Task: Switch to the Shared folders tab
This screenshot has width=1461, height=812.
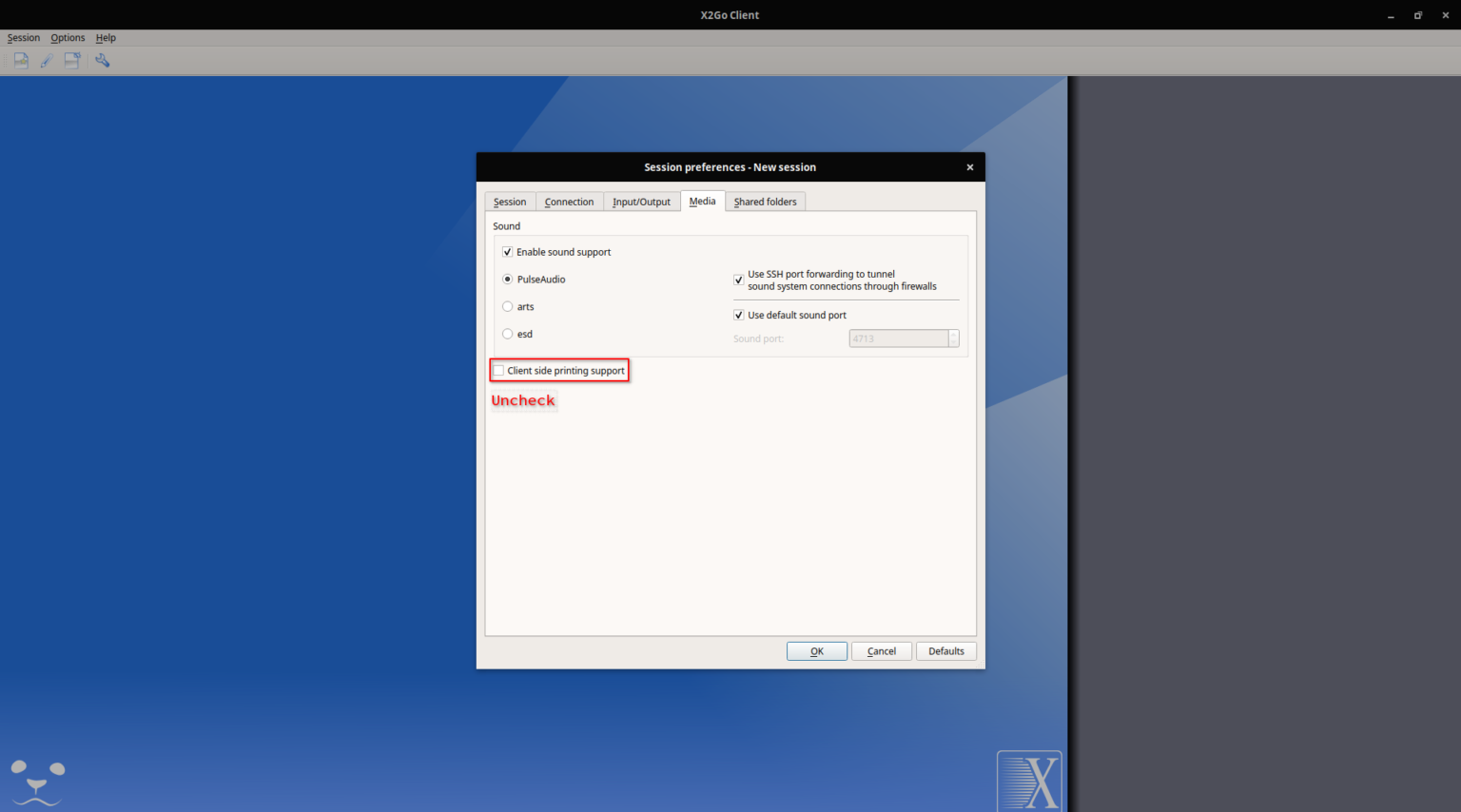Action: tap(765, 202)
